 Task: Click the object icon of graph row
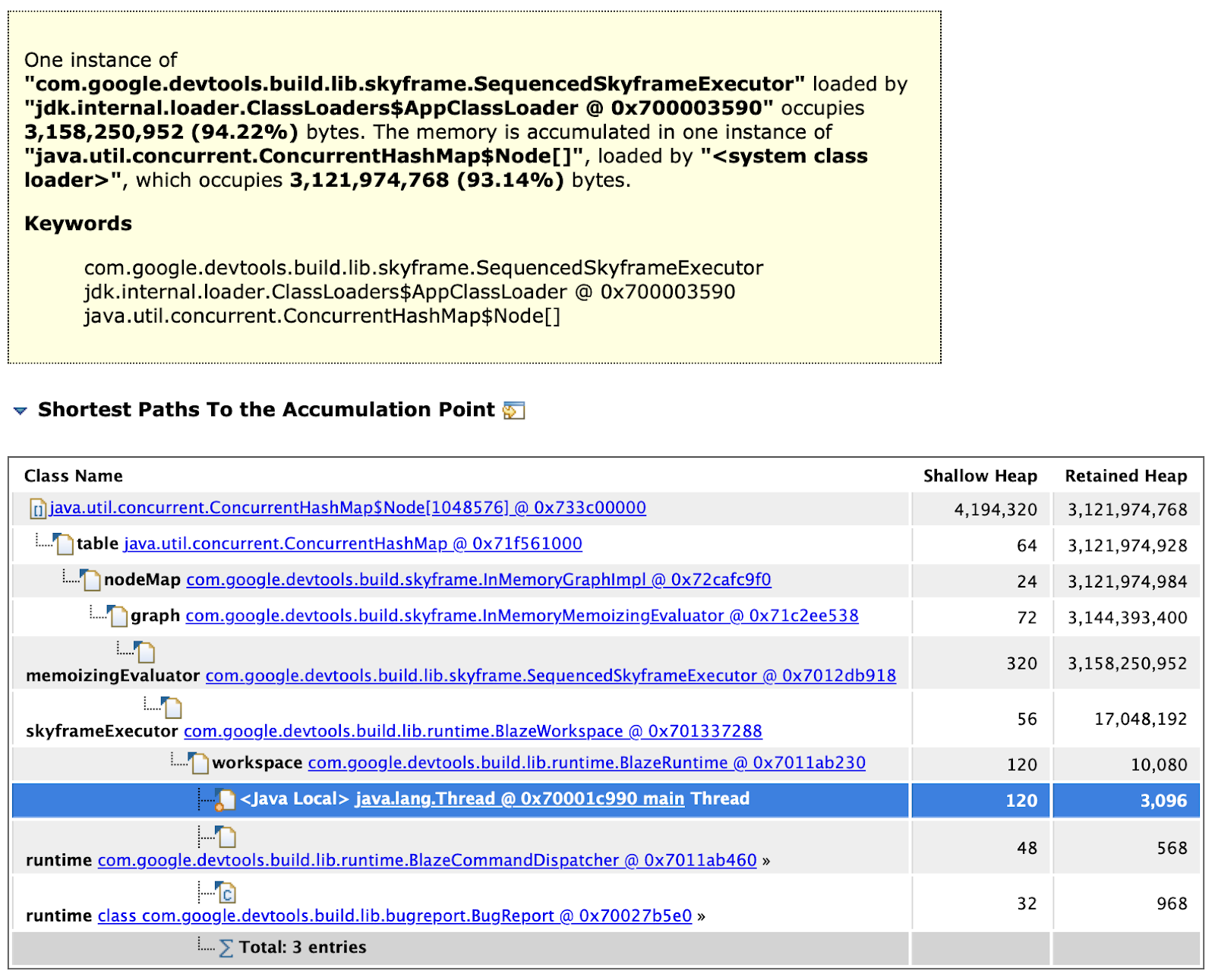118,615
